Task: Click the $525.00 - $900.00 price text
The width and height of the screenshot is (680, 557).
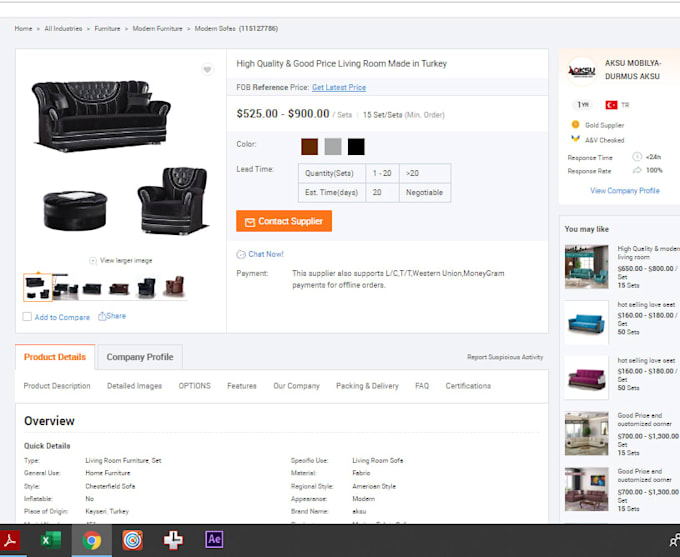Action: (283, 114)
